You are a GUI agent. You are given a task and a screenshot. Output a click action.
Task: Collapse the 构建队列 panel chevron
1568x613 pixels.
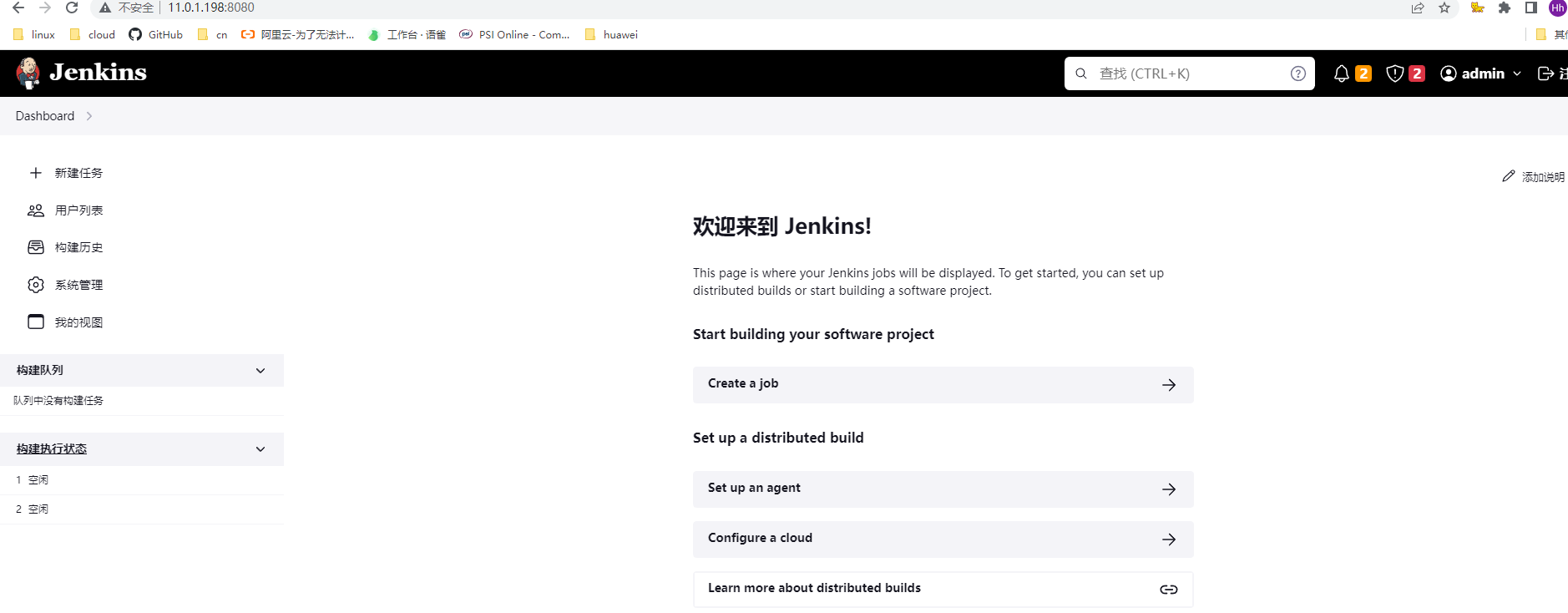click(x=260, y=370)
